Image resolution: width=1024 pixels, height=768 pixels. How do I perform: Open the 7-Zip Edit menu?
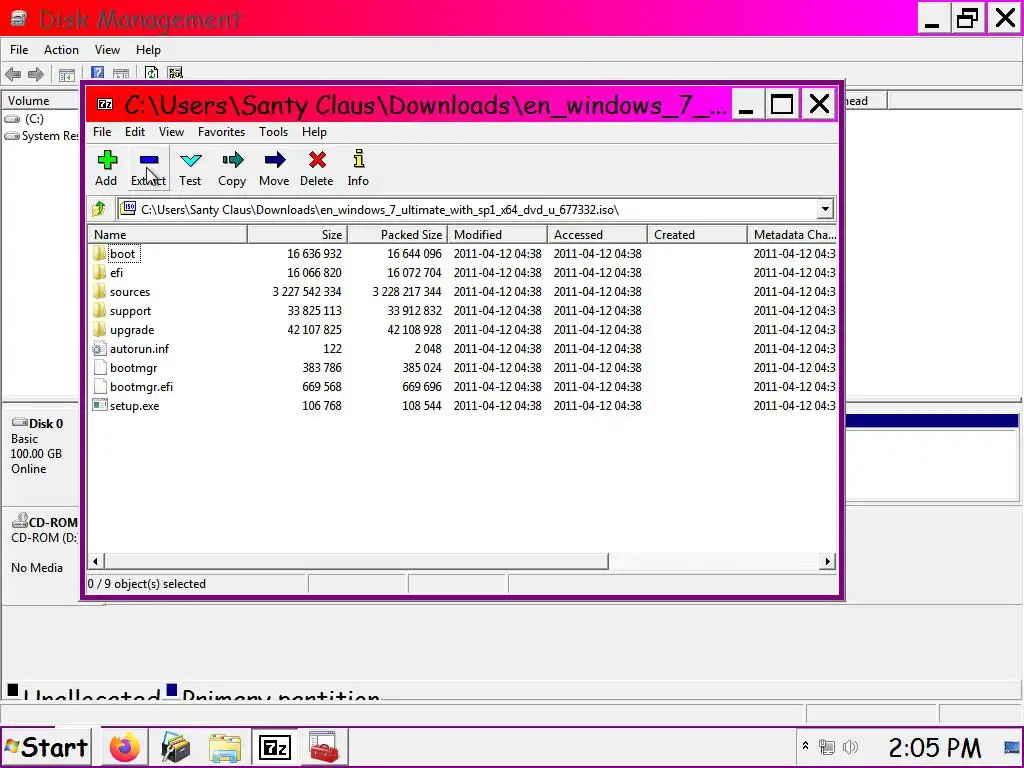(135, 132)
